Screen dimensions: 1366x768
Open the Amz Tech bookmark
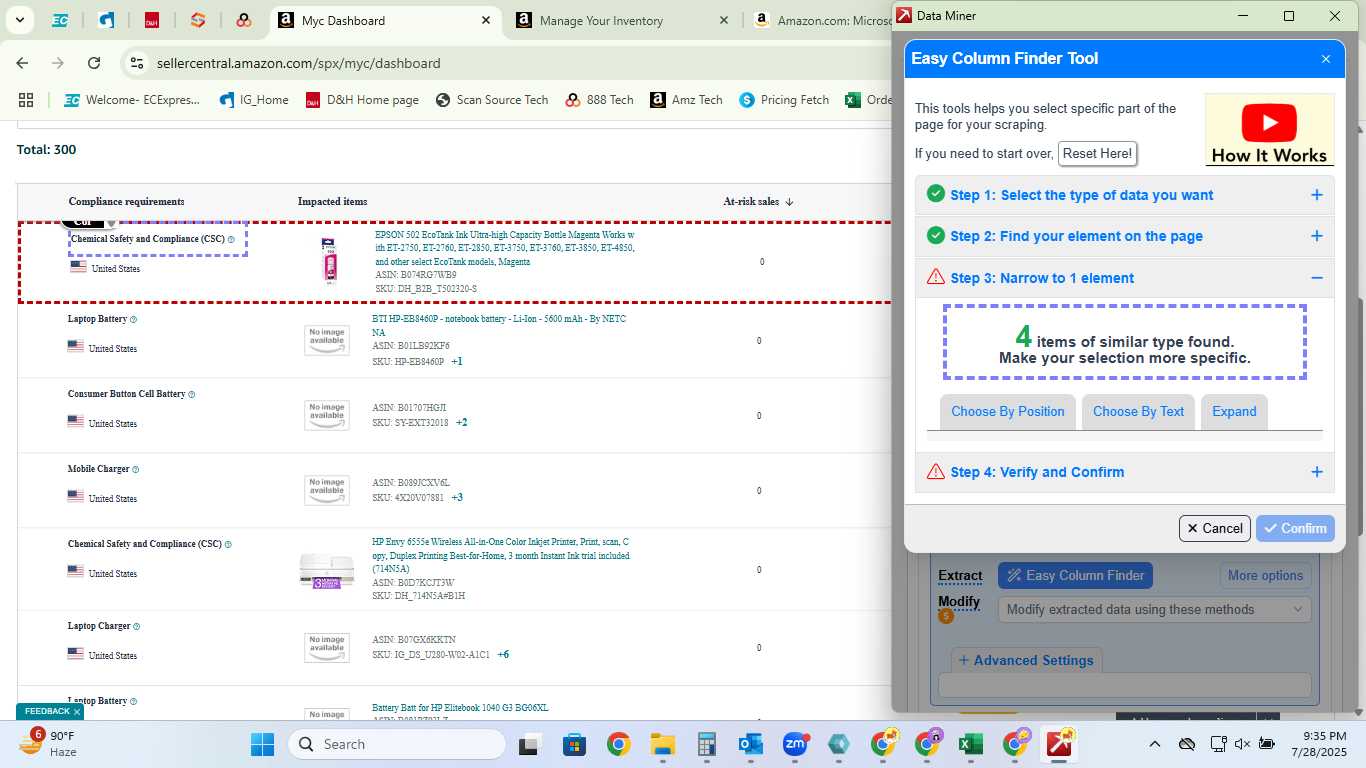(686, 100)
